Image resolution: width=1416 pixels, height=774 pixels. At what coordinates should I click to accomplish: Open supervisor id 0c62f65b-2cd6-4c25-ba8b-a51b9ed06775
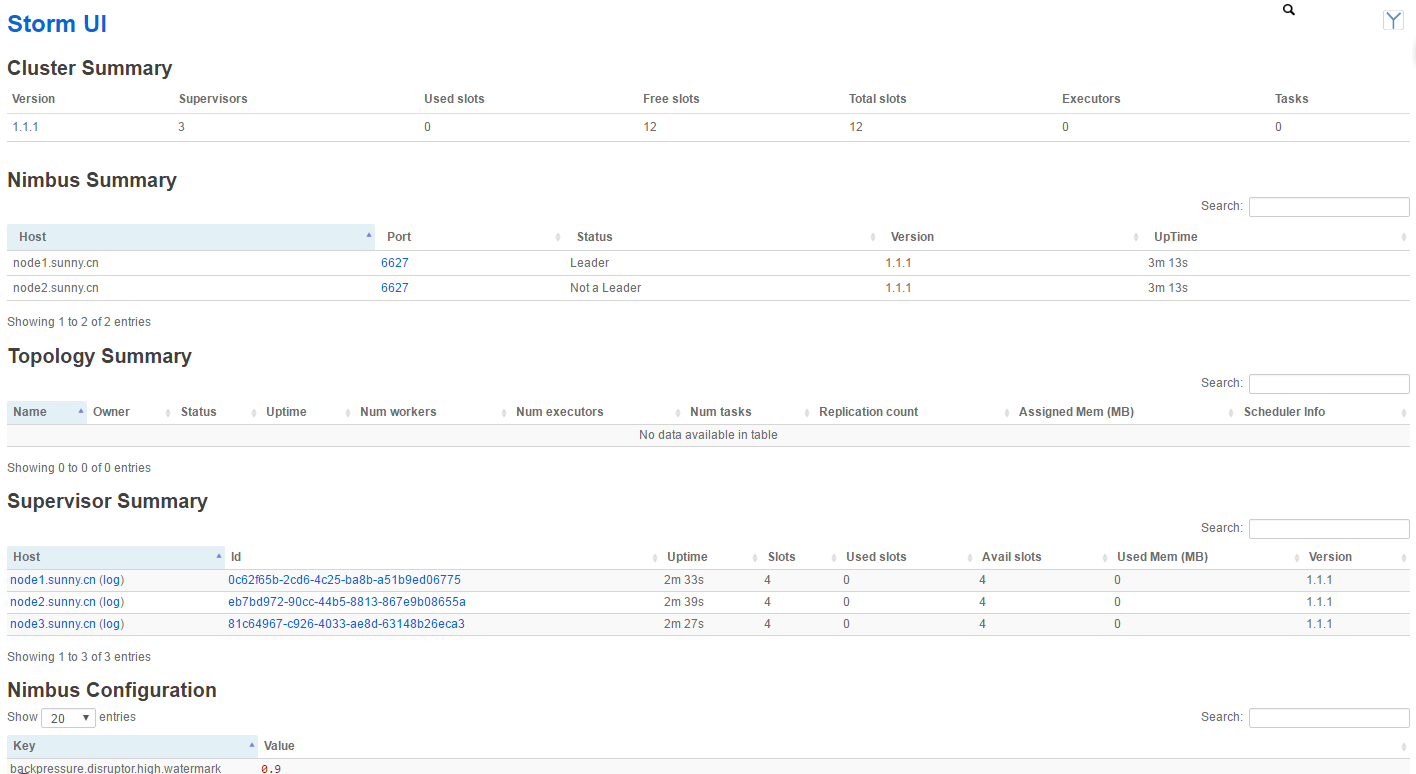344,580
